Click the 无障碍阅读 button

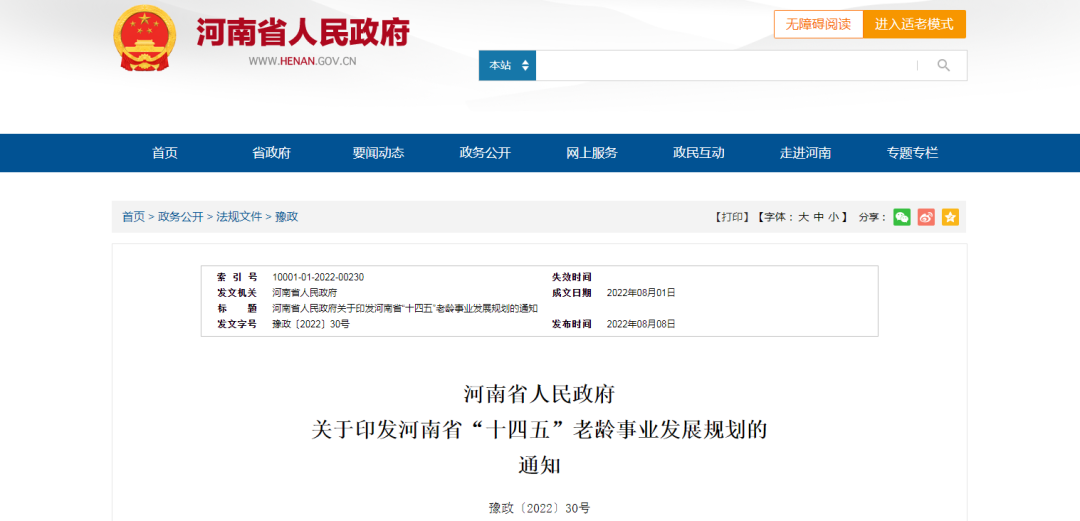818,24
